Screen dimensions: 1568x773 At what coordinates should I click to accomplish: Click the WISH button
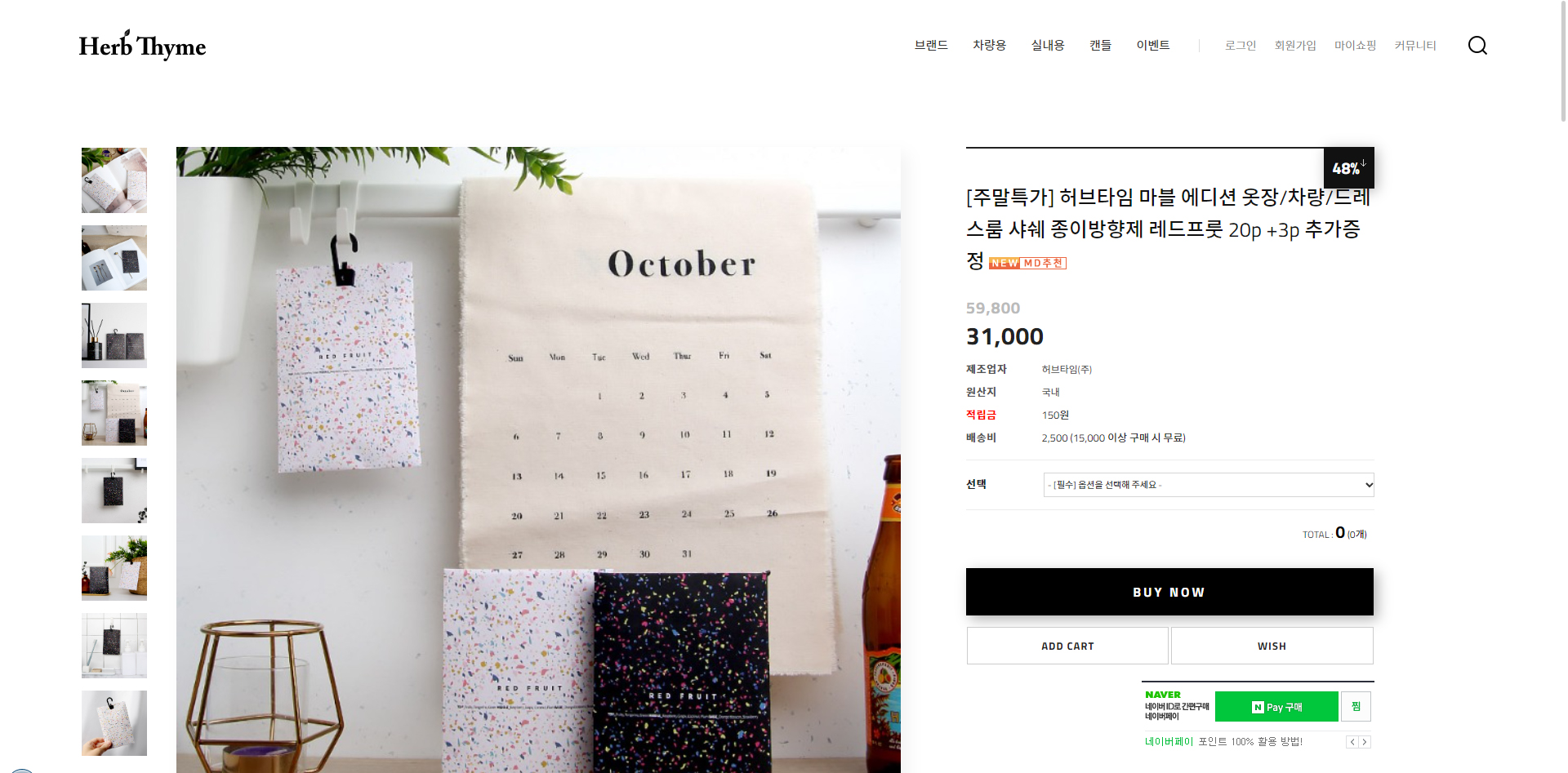pyautogui.click(x=1272, y=646)
